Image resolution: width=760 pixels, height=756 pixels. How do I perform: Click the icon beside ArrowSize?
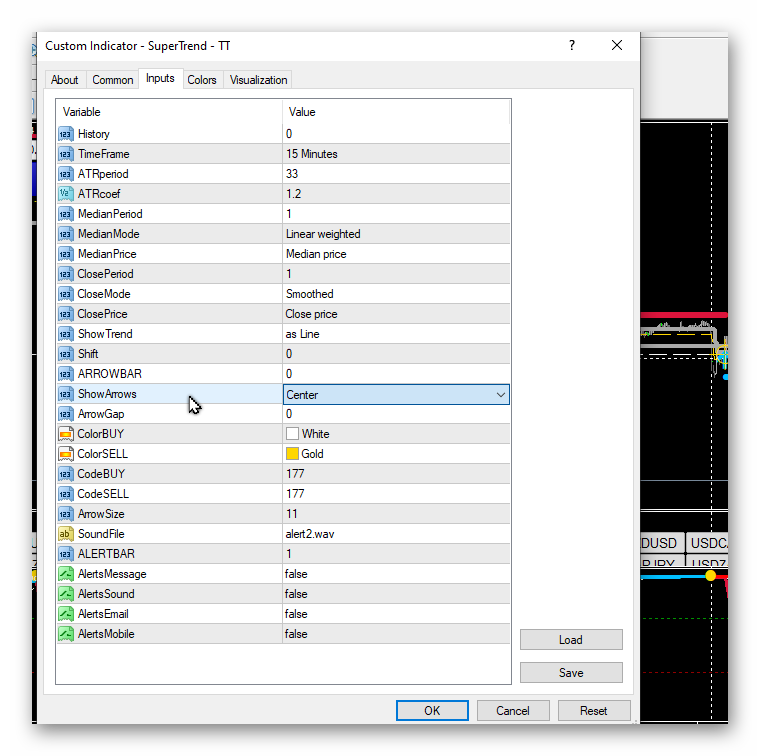(66, 514)
